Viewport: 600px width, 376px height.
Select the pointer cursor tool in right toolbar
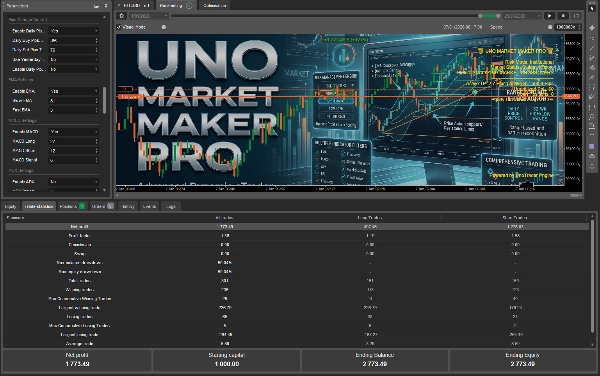pos(592,8)
